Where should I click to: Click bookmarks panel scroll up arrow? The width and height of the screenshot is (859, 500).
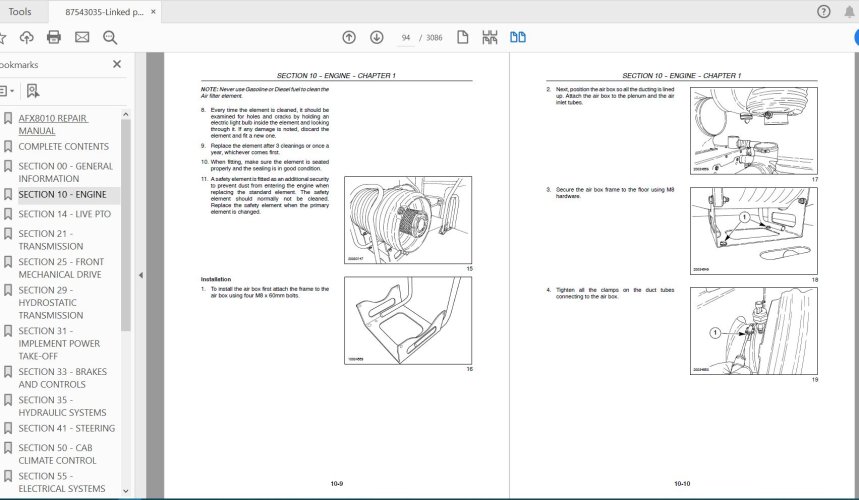tap(125, 114)
